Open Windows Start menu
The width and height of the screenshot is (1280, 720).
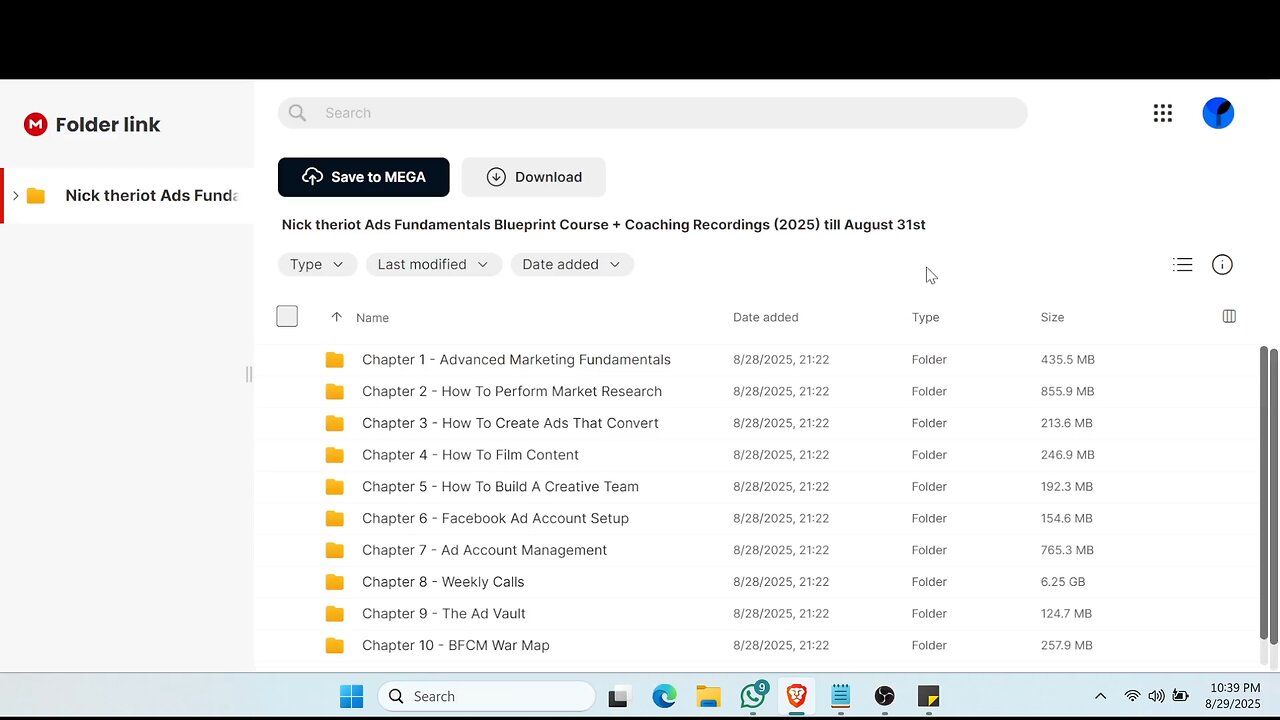(352, 696)
